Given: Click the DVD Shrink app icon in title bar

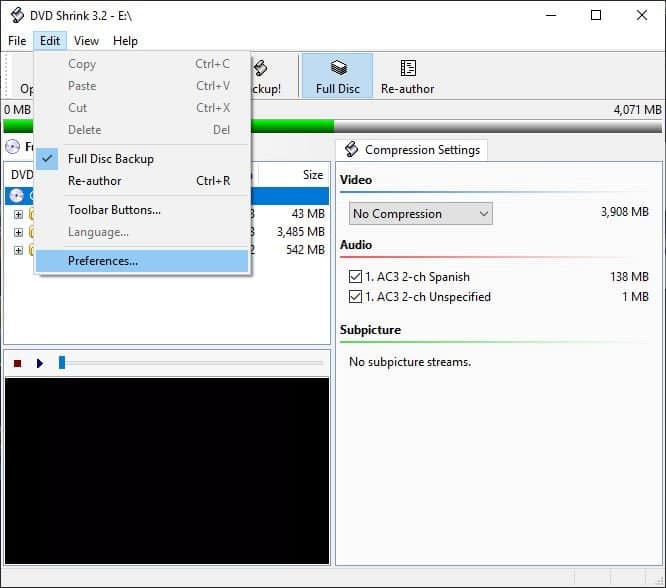Looking at the screenshot, I should point(17,15).
